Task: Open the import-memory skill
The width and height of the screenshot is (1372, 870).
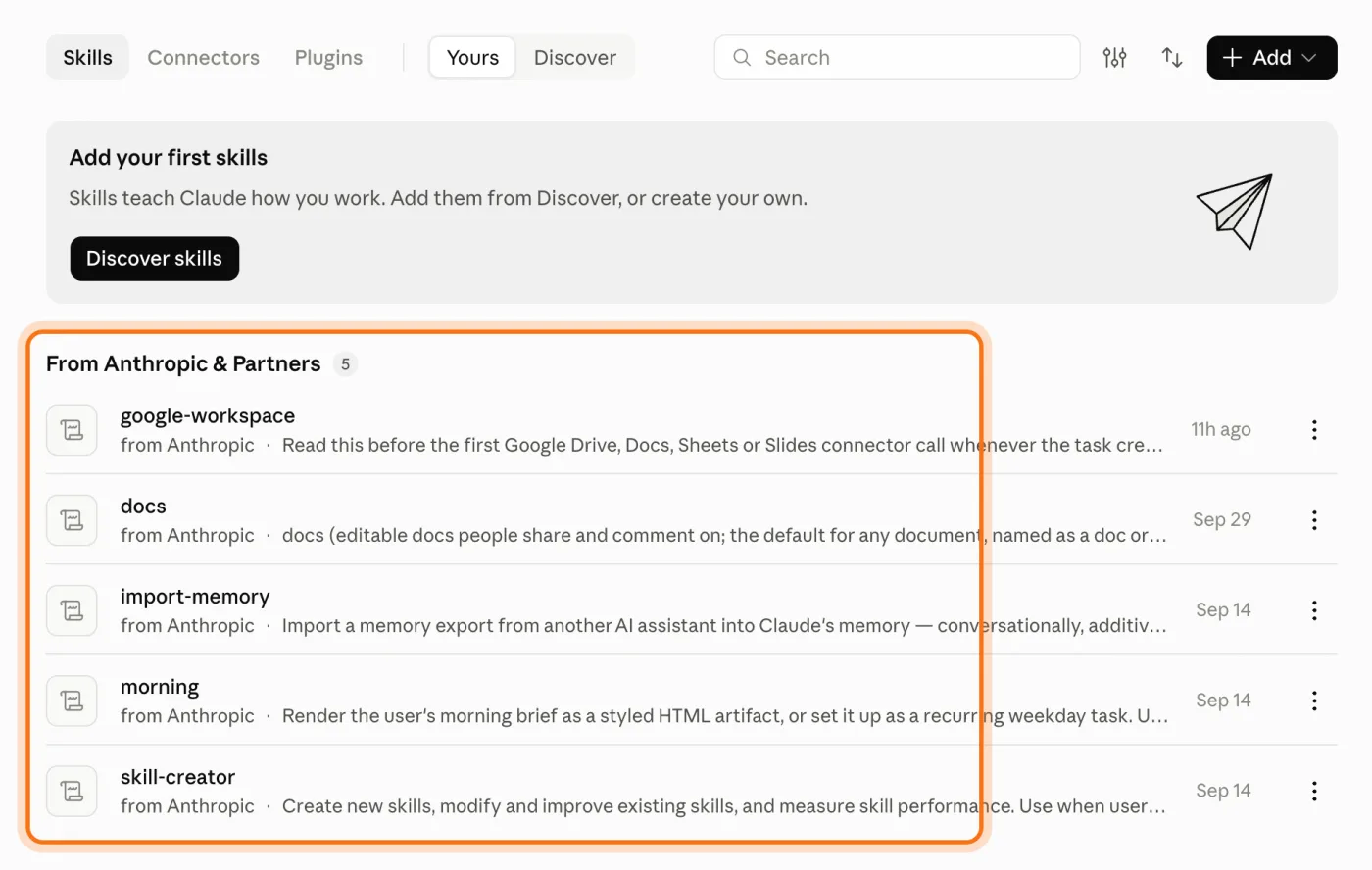Action: coord(195,597)
